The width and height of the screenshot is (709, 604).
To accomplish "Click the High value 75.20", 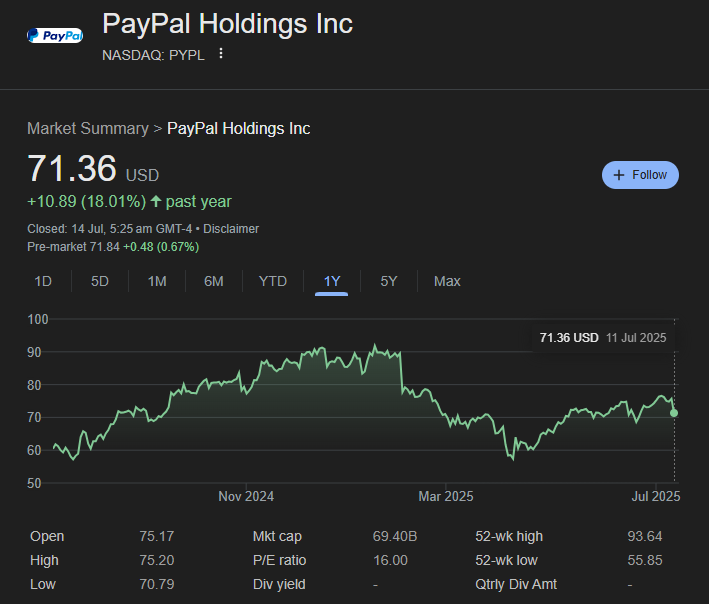I will 156,560.
